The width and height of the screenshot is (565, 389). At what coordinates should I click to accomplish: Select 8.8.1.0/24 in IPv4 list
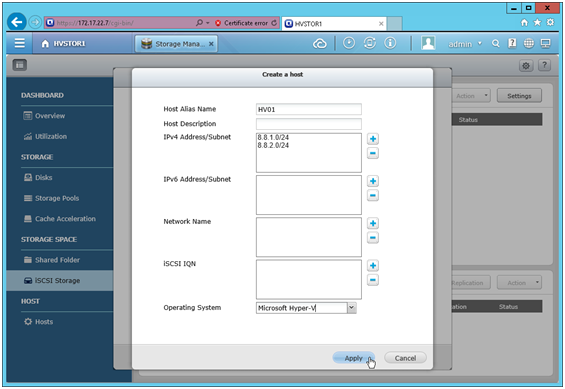[x=273, y=138]
